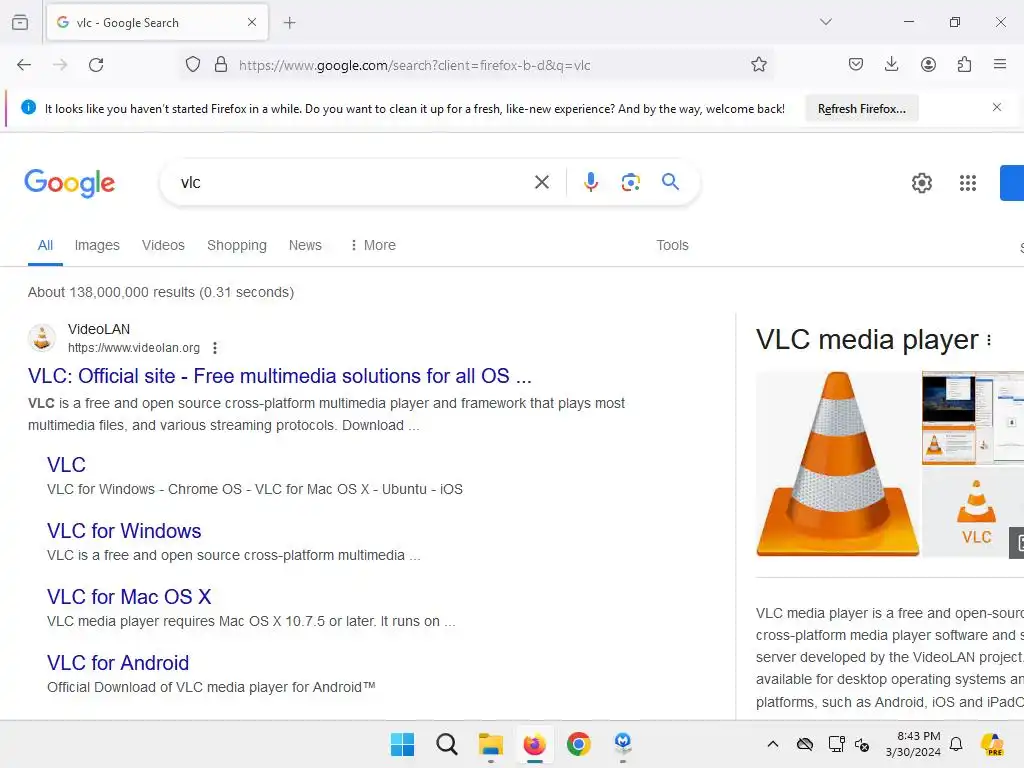The width and height of the screenshot is (1024, 768).
Task: Open Windows taskbar search
Action: coord(447,744)
